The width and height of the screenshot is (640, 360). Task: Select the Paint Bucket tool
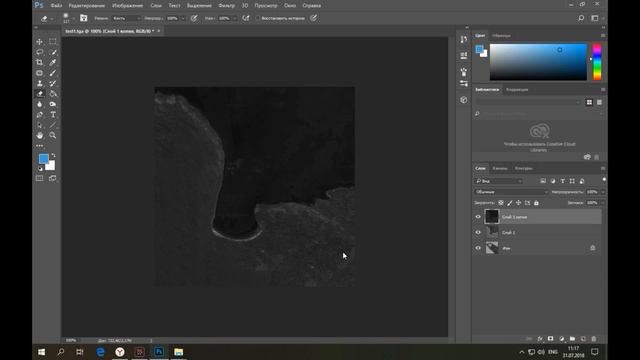tap(53, 94)
